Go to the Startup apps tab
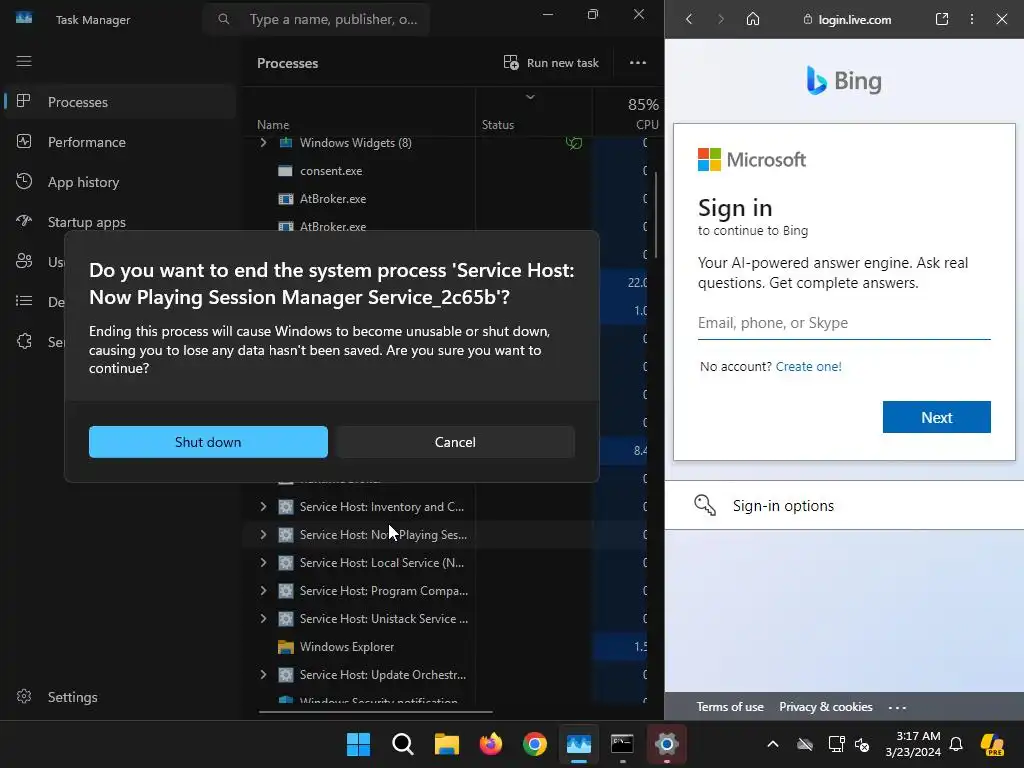This screenshot has height=768, width=1024. coord(120,222)
